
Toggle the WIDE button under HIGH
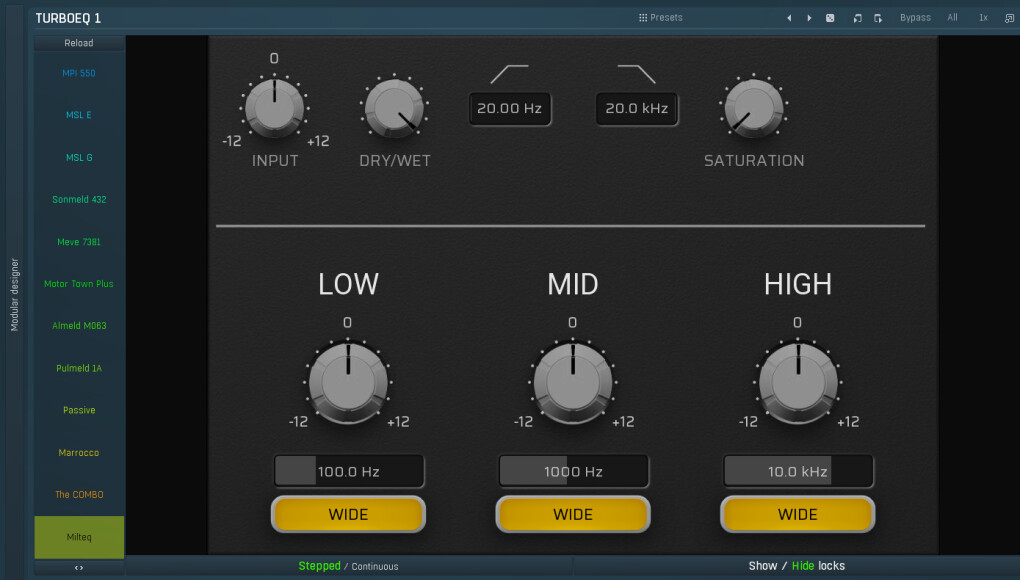[x=798, y=514]
